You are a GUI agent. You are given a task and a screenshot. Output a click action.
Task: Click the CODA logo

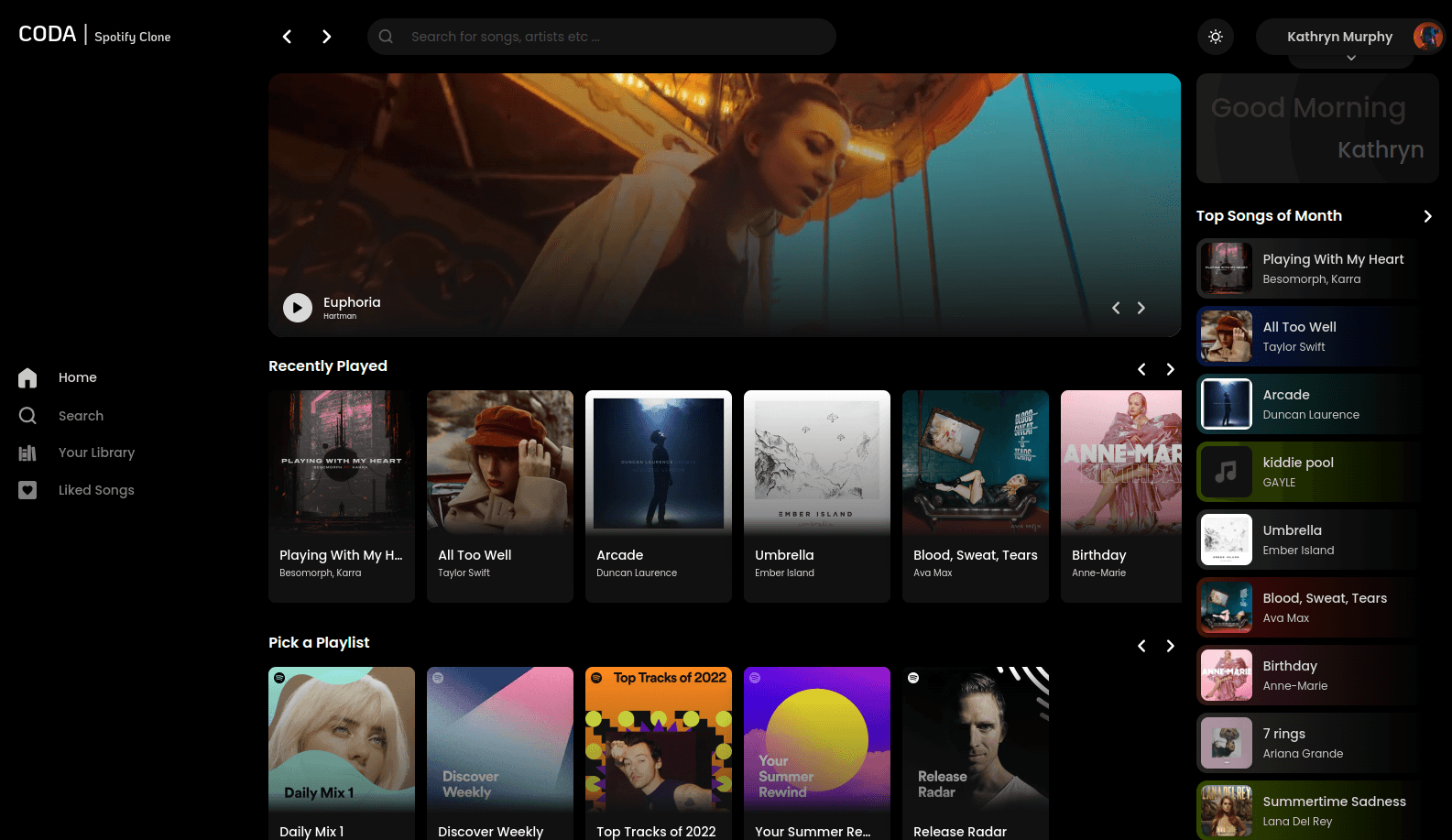pos(48,34)
